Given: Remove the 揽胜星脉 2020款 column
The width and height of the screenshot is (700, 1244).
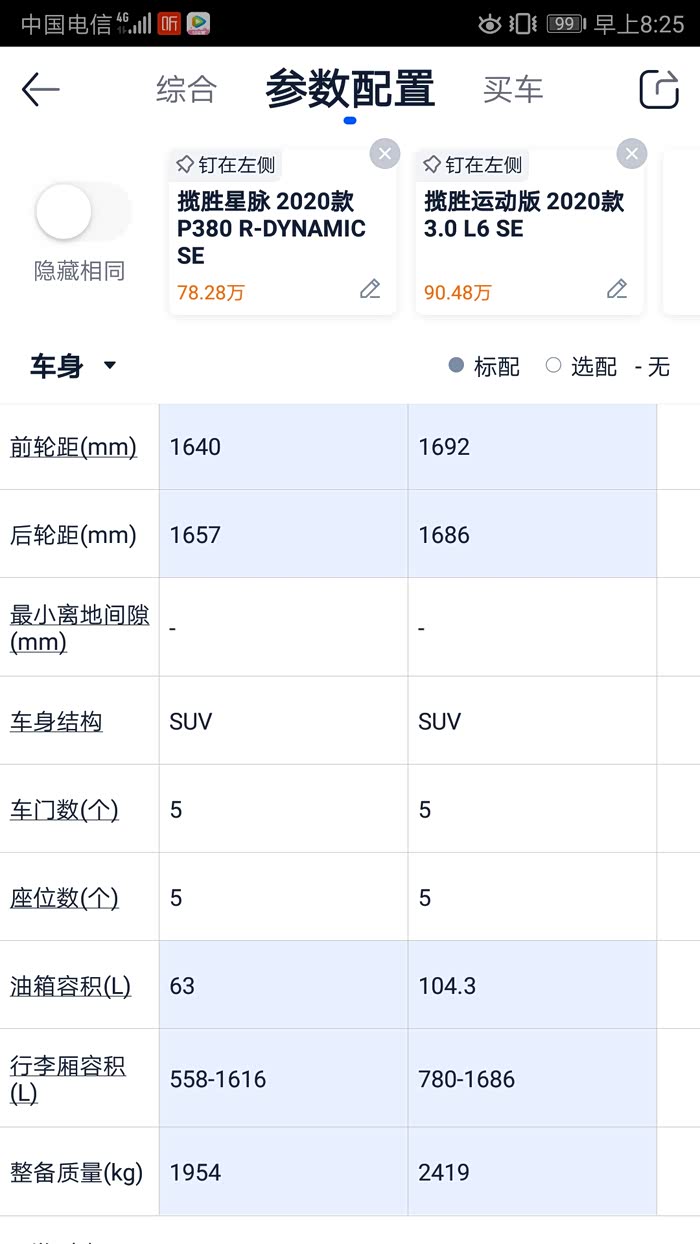Looking at the screenshot, I should point(384,154).
